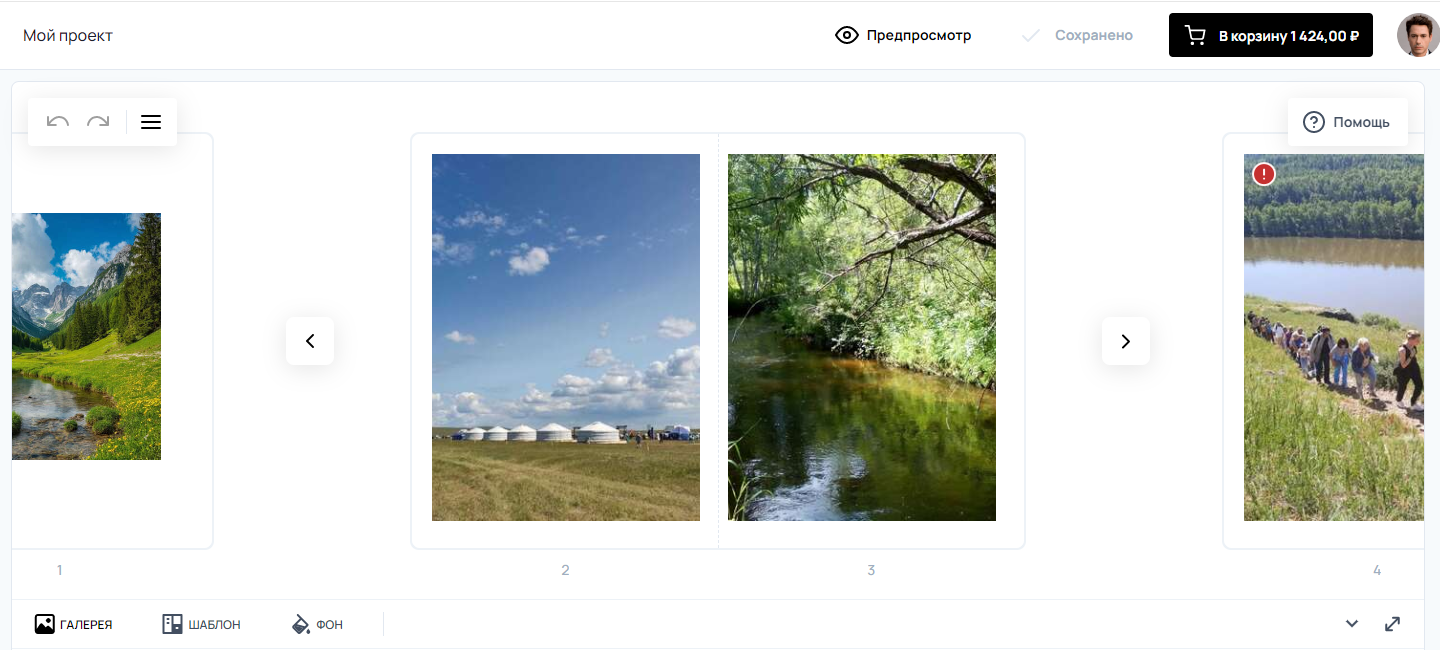
Task: Click the В корзину button
Action: [x=1271, y=35]
